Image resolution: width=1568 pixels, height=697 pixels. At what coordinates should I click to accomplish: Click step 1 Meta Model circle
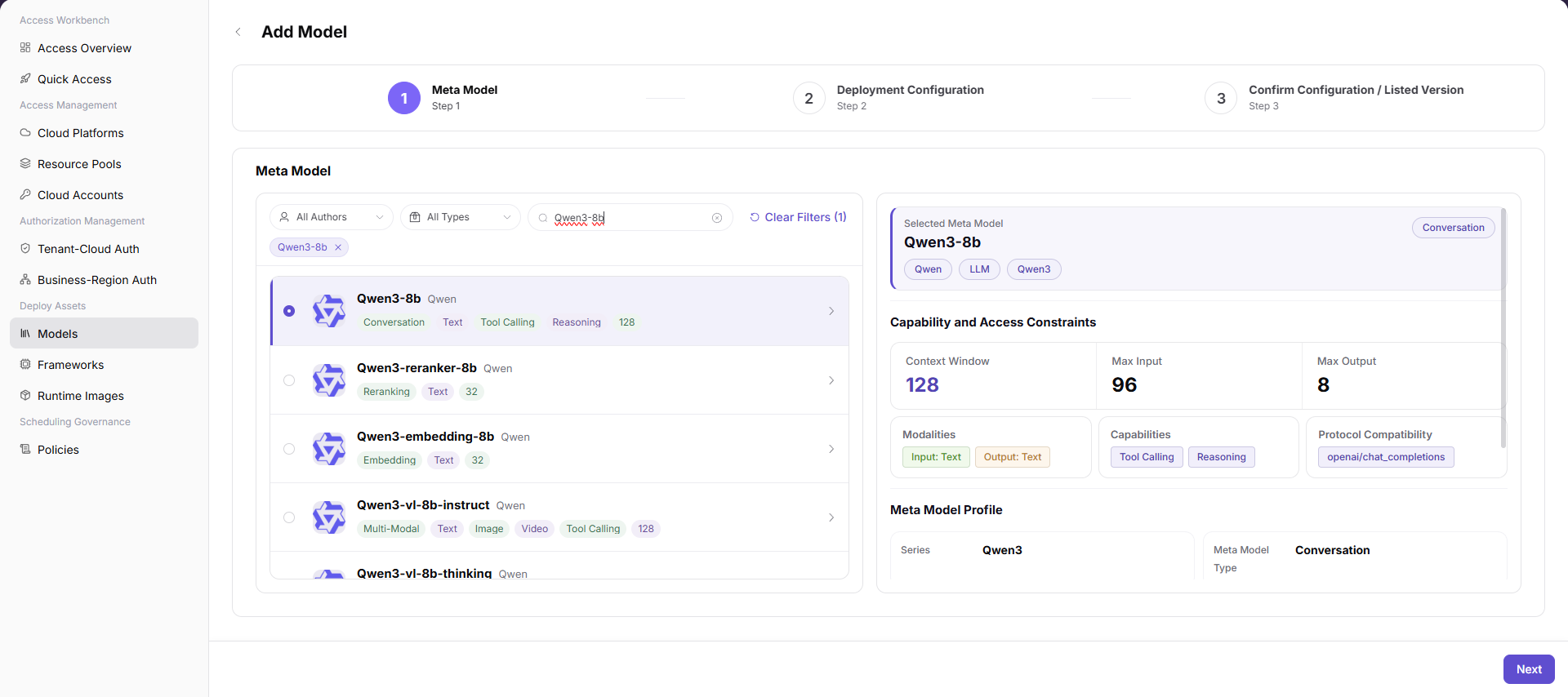[x=404, y=98]
